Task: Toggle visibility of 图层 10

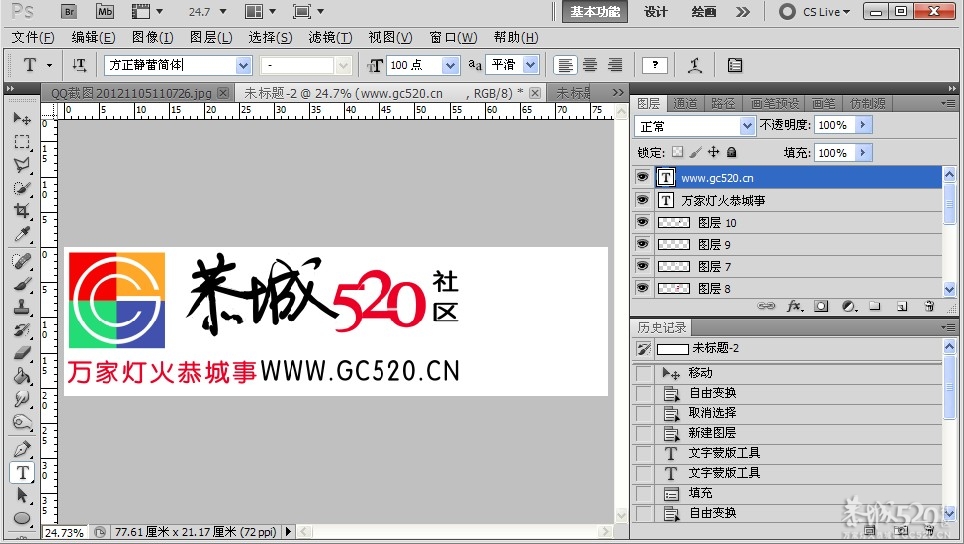Action: coord(642,222)
